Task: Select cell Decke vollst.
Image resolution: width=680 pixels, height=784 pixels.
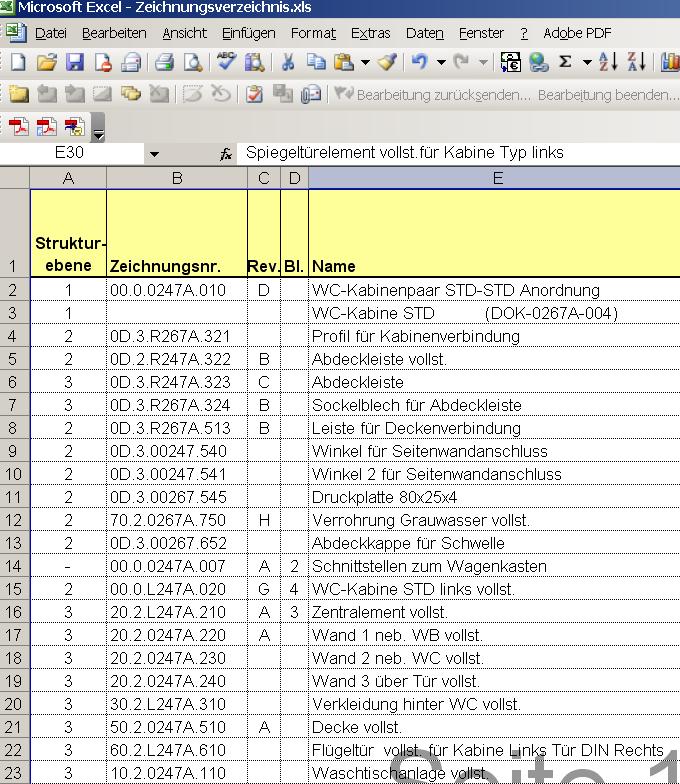Action: coord(494,727)
